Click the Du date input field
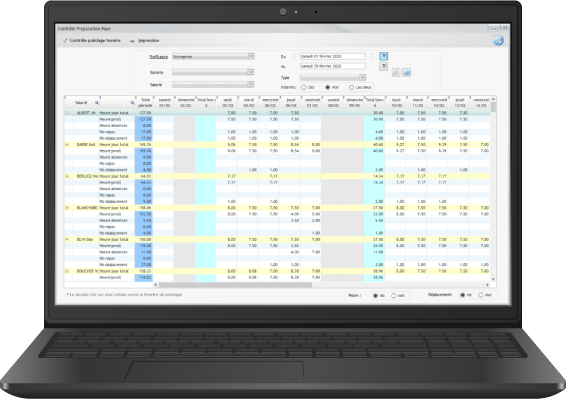The height and width of the screenshot is (399, 566). click(332, 56)
